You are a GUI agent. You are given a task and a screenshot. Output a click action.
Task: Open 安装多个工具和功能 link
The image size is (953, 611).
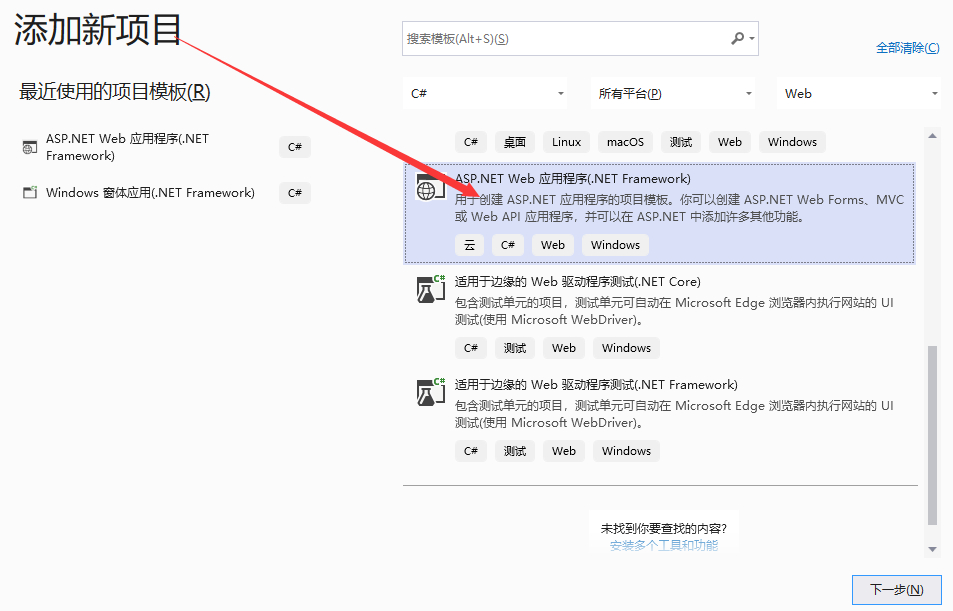tap(664, 545)
